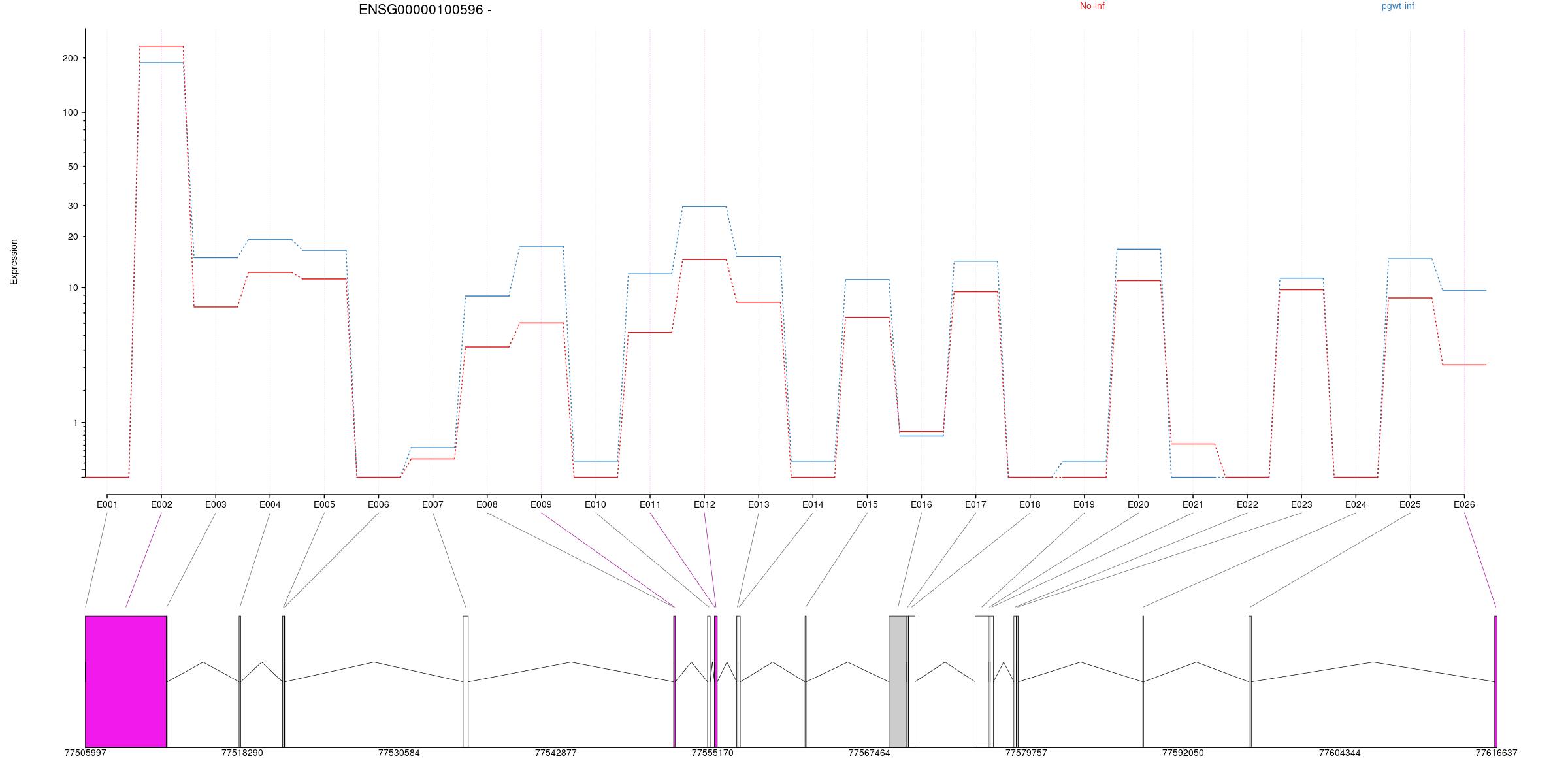The image size is (1568, 784).
Task: Click the E026 exon axis label
Action: pos(1464,504)
